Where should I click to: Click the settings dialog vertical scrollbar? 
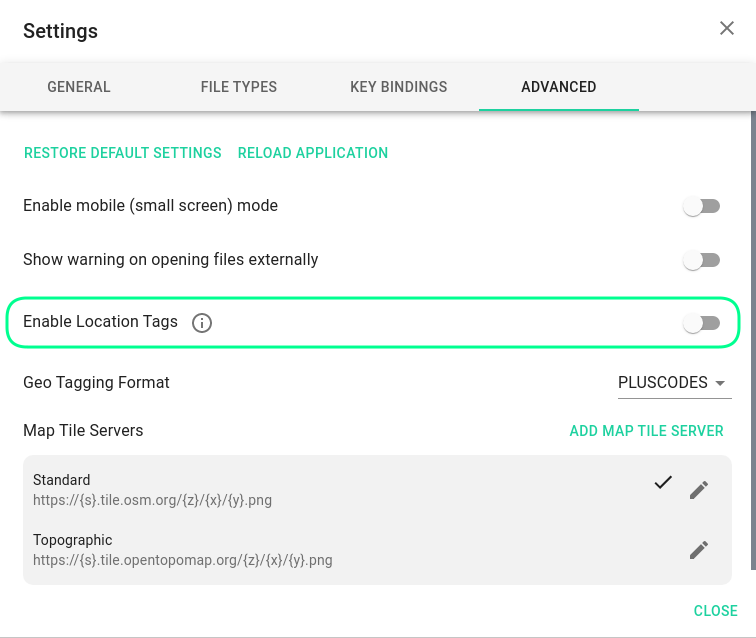click(x=753, y=340)
